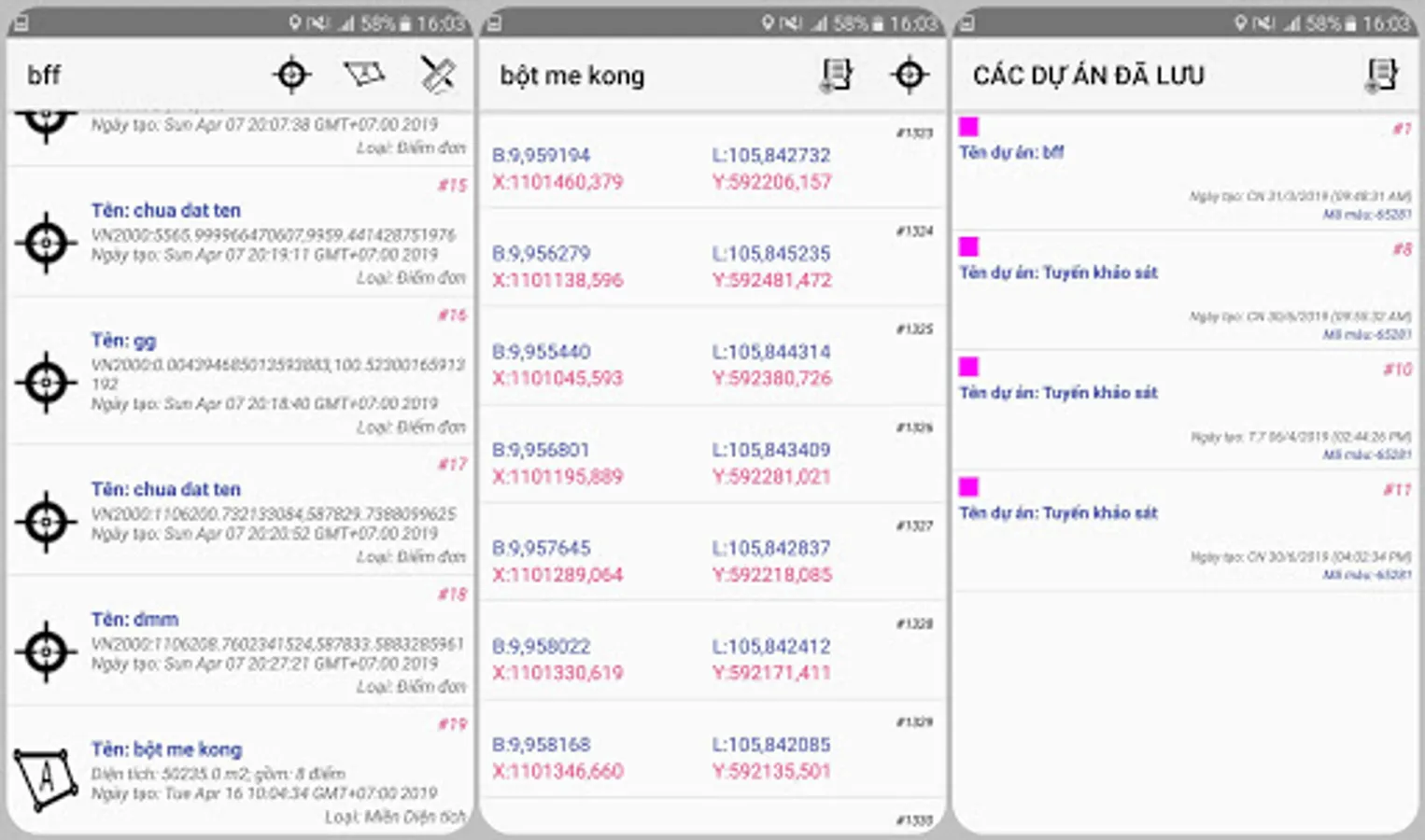This screenshot has width=1425, height=840.
Task: Select coordinate 'L:105,842732'
Action: click(x=770, y=156)
